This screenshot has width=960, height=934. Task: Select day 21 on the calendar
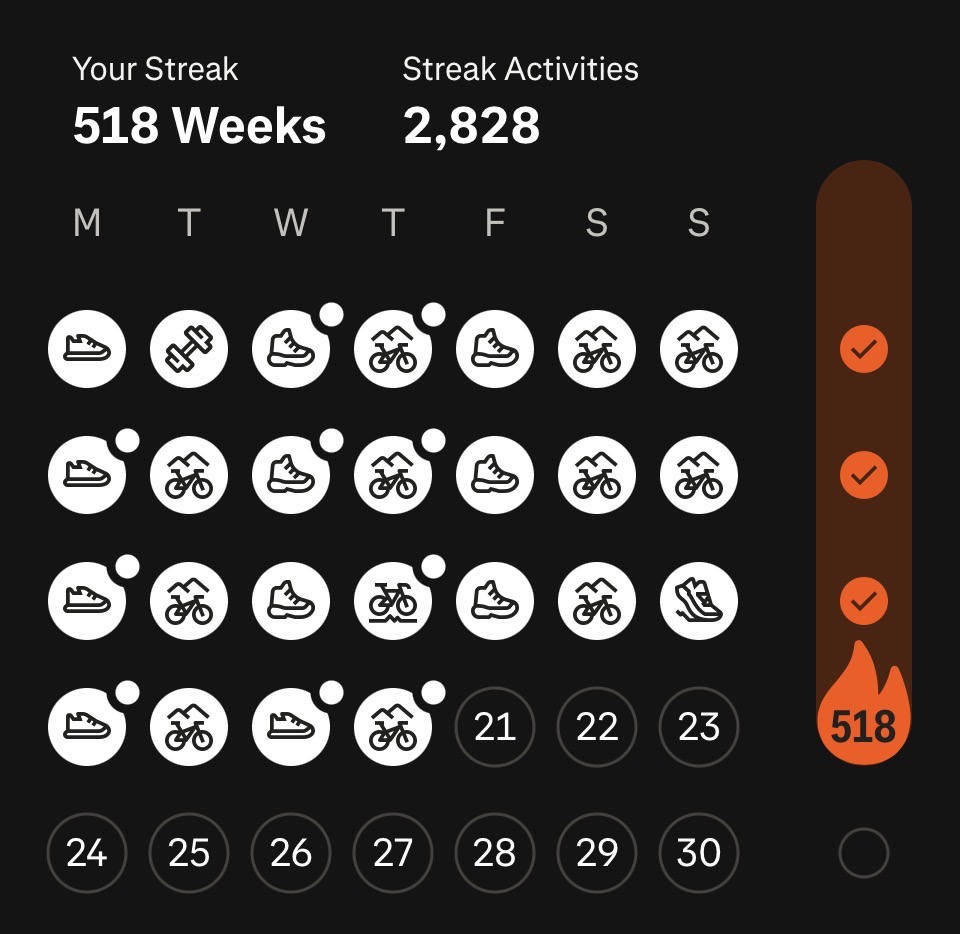pyautogui.click(x=495, y=727)
